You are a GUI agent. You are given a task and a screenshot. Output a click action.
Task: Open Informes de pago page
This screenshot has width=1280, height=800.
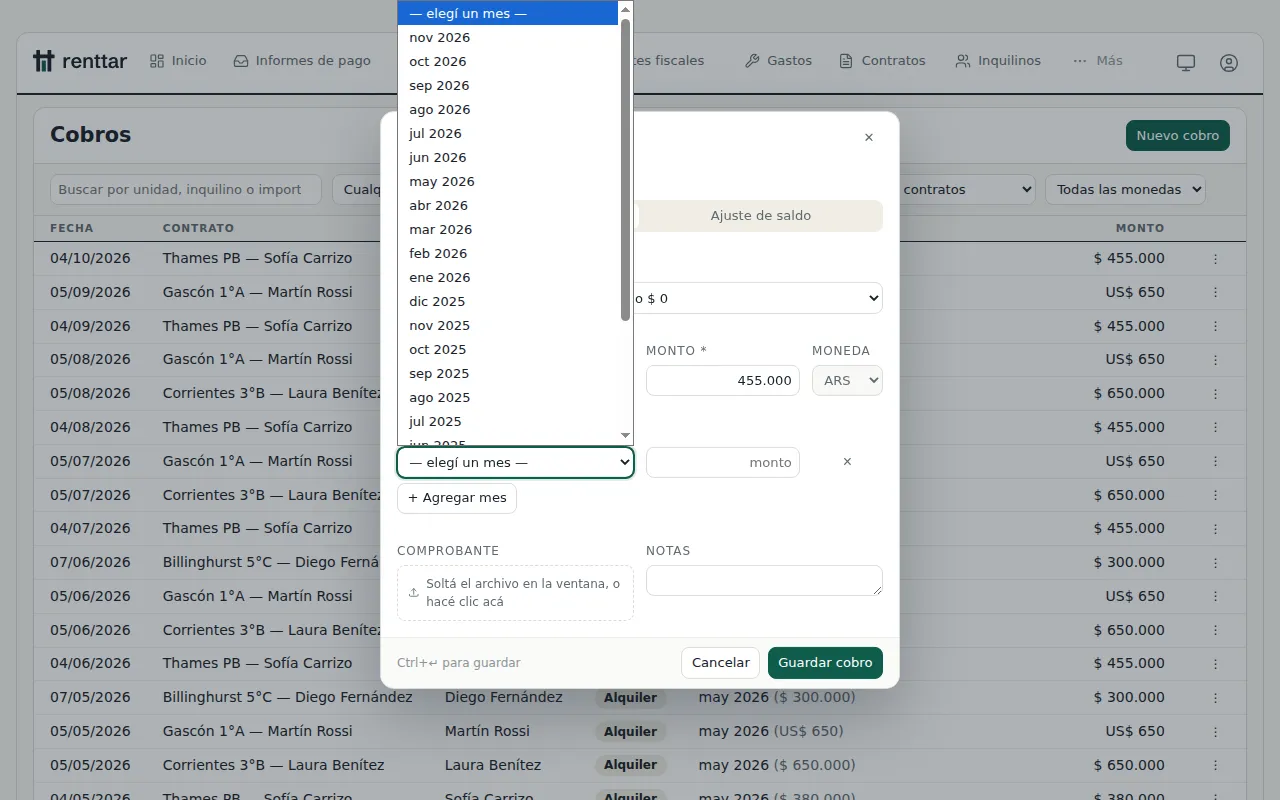302,61
